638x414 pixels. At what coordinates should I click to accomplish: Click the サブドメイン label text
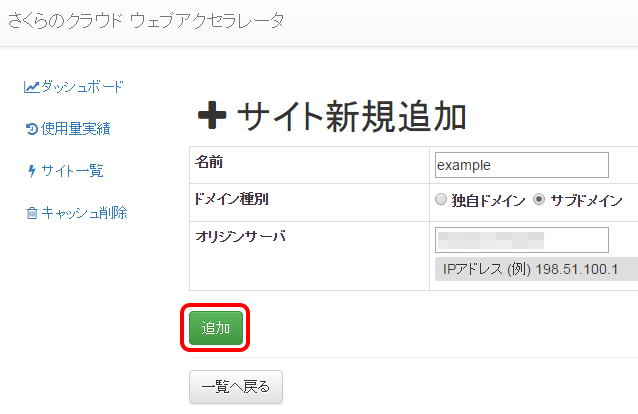pyautogui.click(x=586, y=200)
